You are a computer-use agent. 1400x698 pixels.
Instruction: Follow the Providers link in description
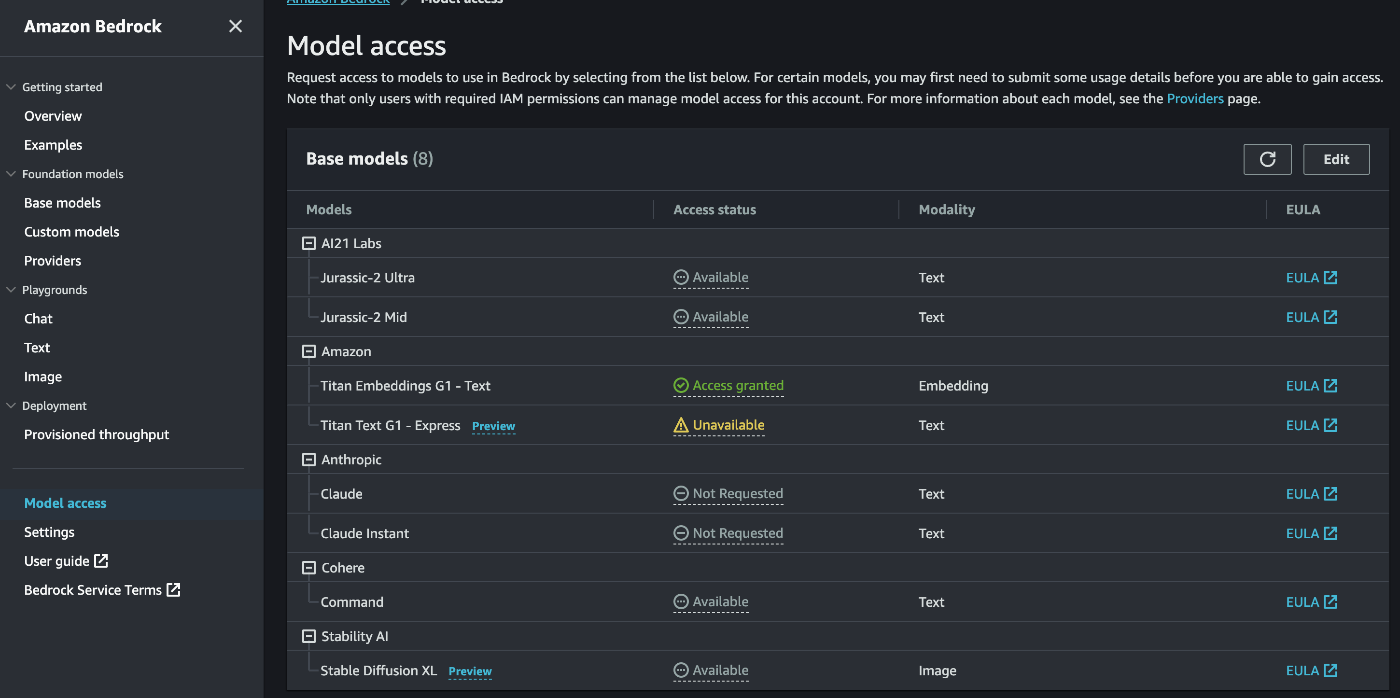click(1195, 99)
